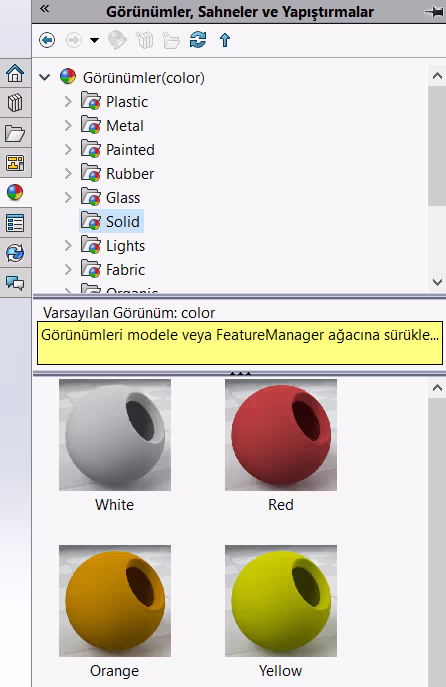Image resolution: width=446 pixels, height=687 pixels.
Task: Click the yellow drag-appearance hint box
Action: coord(240,343)
